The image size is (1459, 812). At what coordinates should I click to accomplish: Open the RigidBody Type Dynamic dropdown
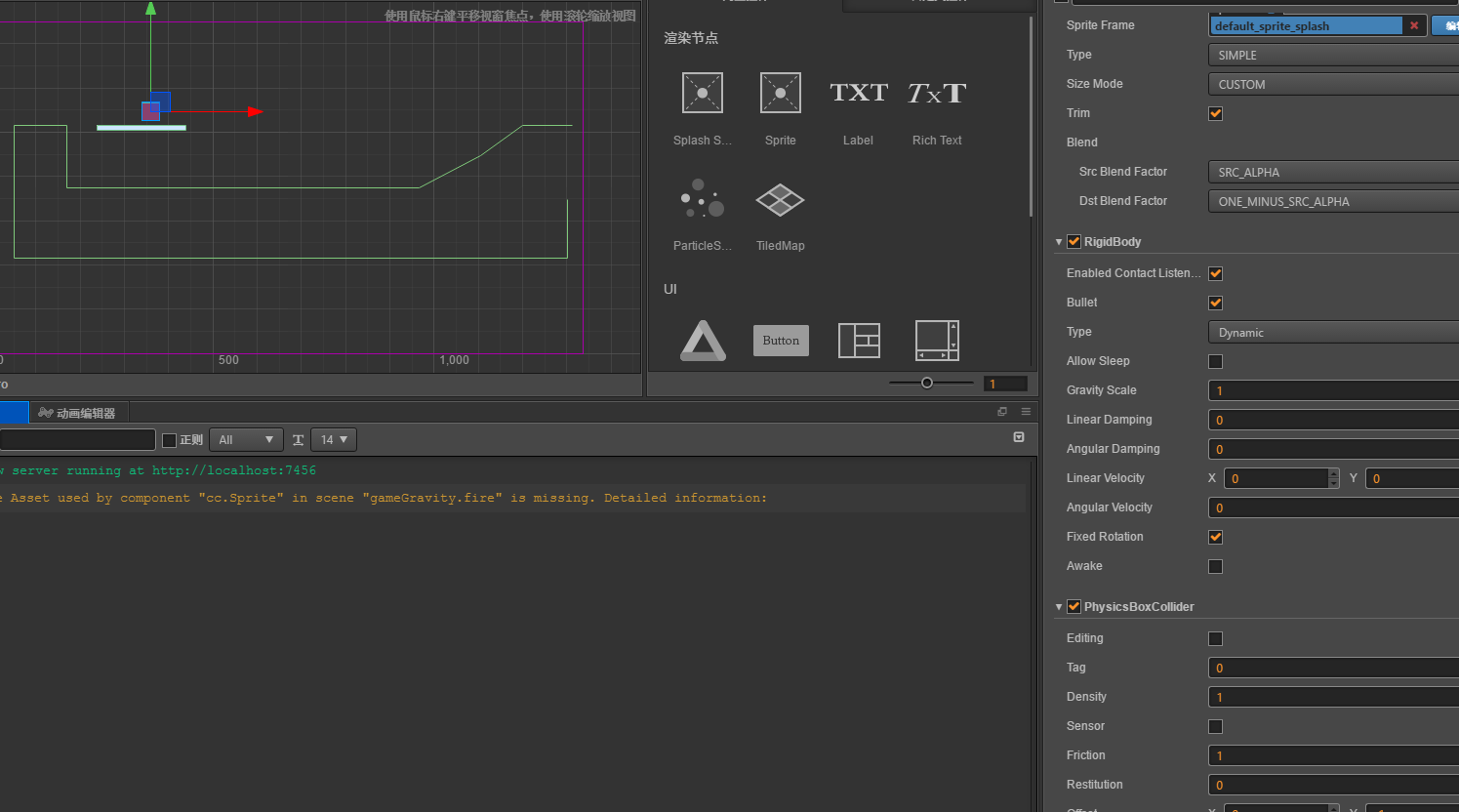[1333, 332]
